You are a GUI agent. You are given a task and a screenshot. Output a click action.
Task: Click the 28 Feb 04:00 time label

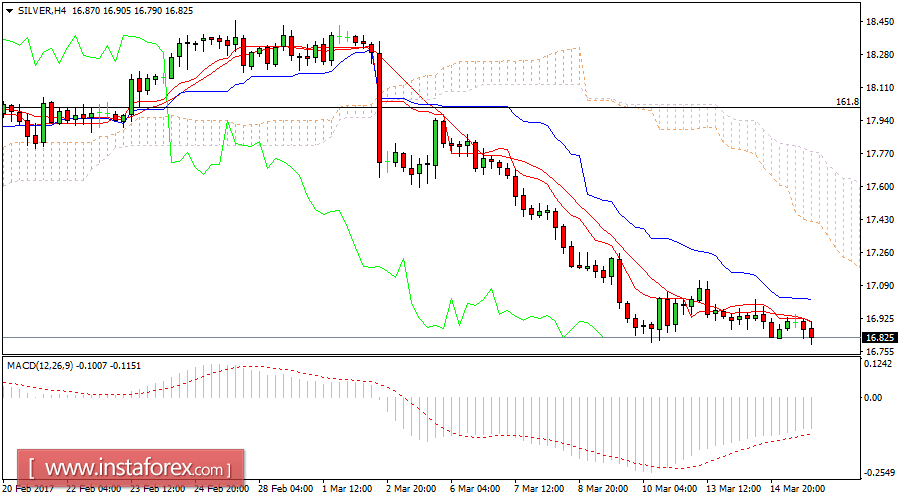(286, 489)
